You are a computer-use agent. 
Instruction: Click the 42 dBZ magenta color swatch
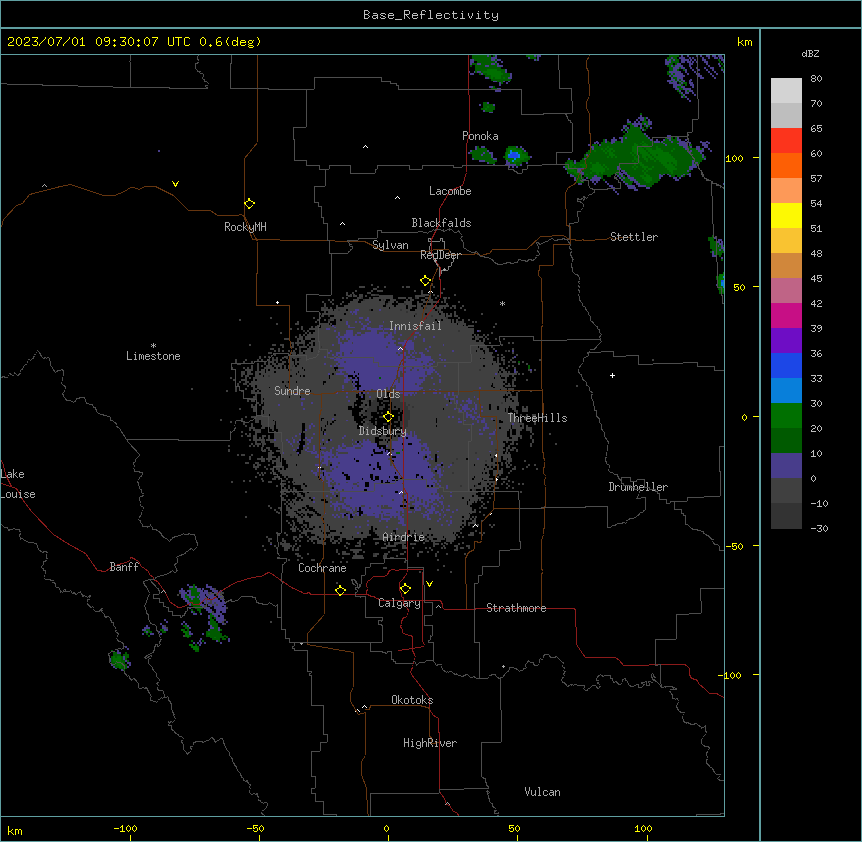click(786, 315)
